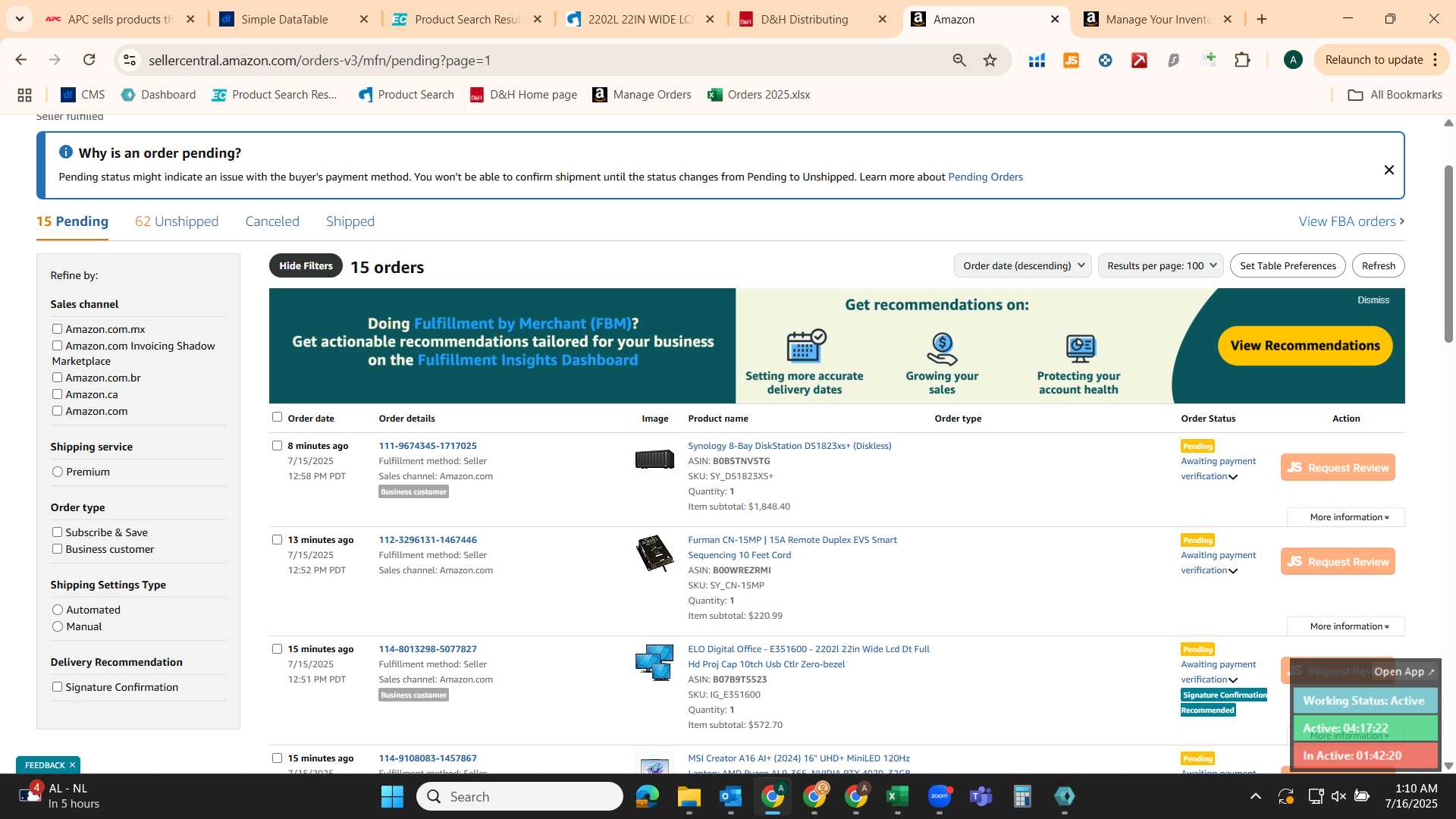The width and height of the screenshot is (1456, 819).
Task: Switch to Canceled orders tab
Action: pos(272,221)
